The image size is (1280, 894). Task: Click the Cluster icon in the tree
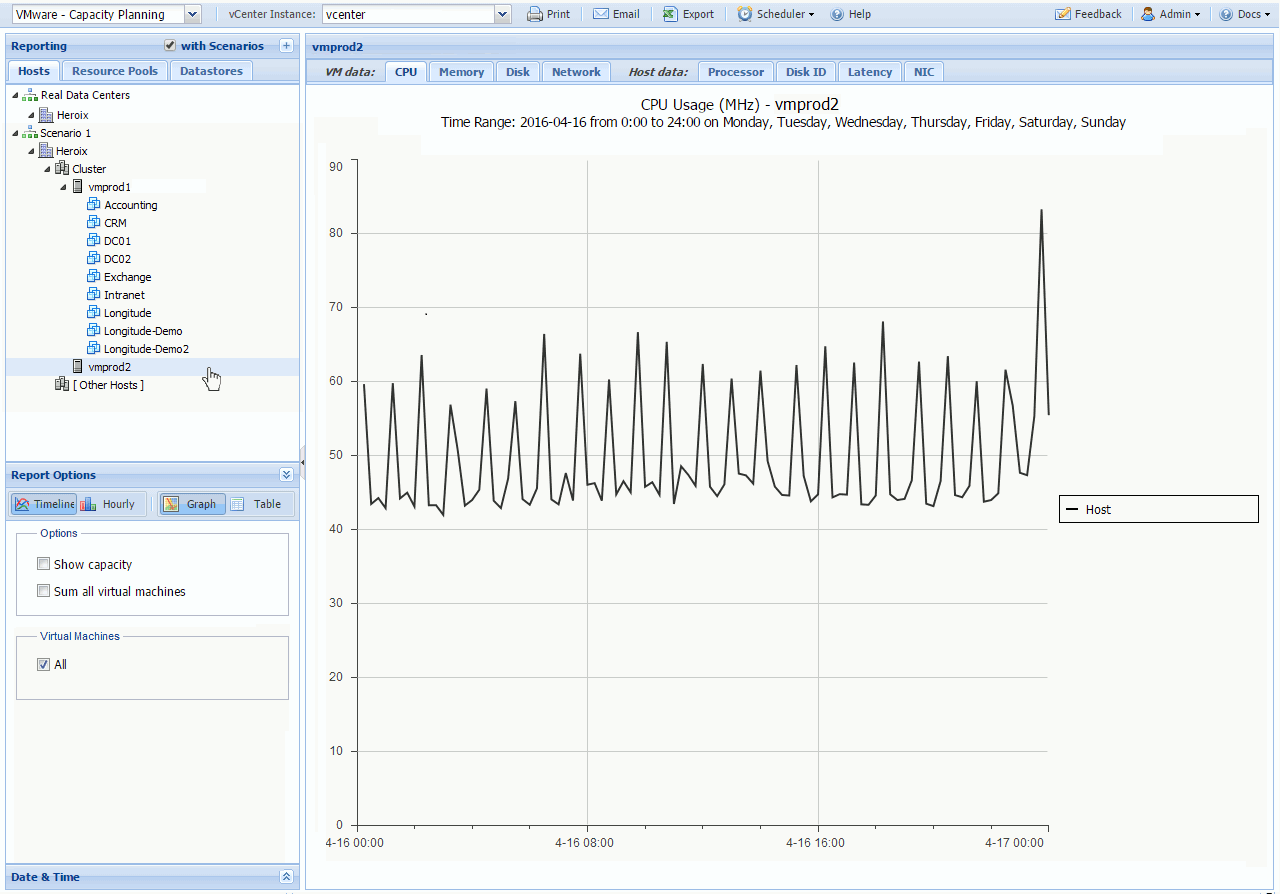(x=62, y=169)
